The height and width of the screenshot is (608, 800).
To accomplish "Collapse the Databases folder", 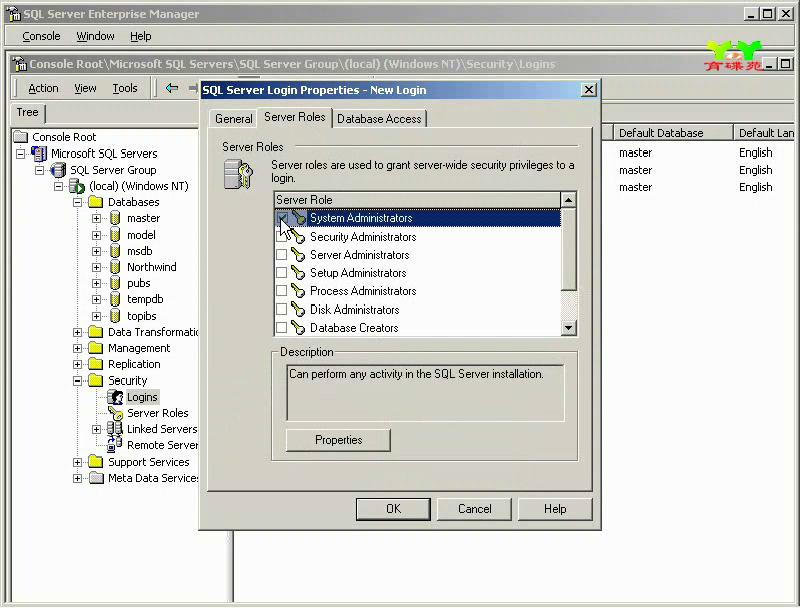I will (x=78, y=202).
